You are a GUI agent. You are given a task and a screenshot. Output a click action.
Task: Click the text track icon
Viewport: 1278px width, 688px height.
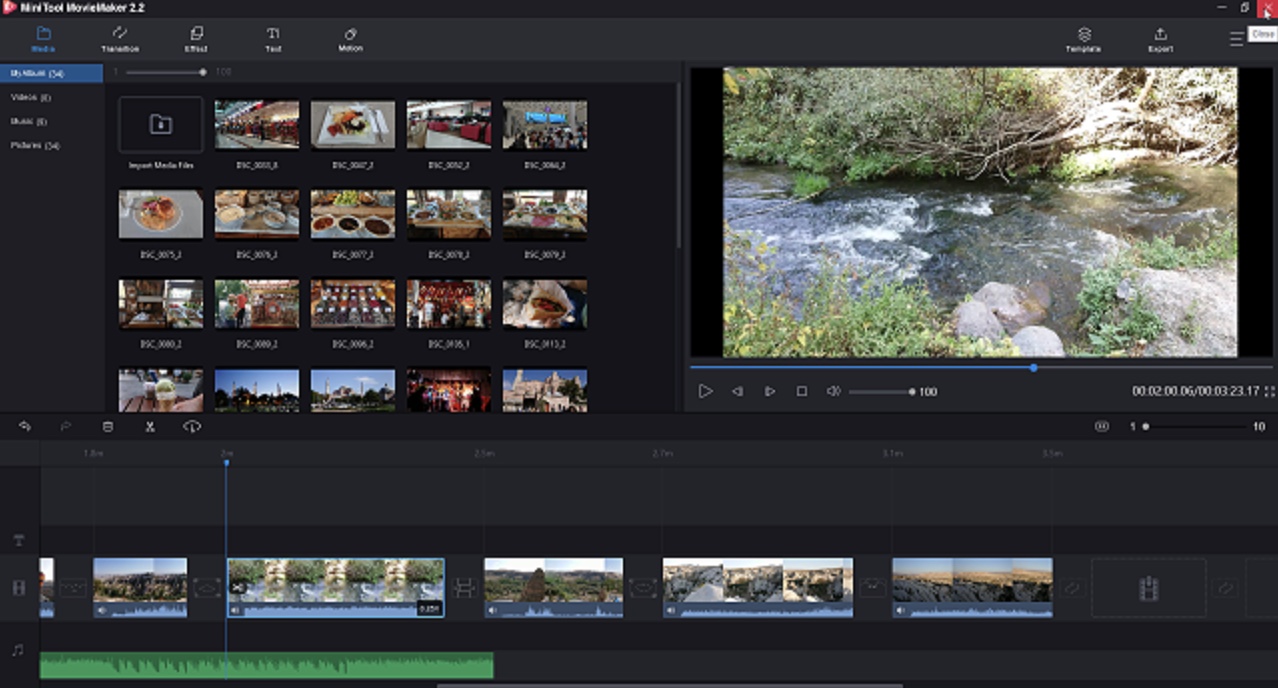click(18, 540)
